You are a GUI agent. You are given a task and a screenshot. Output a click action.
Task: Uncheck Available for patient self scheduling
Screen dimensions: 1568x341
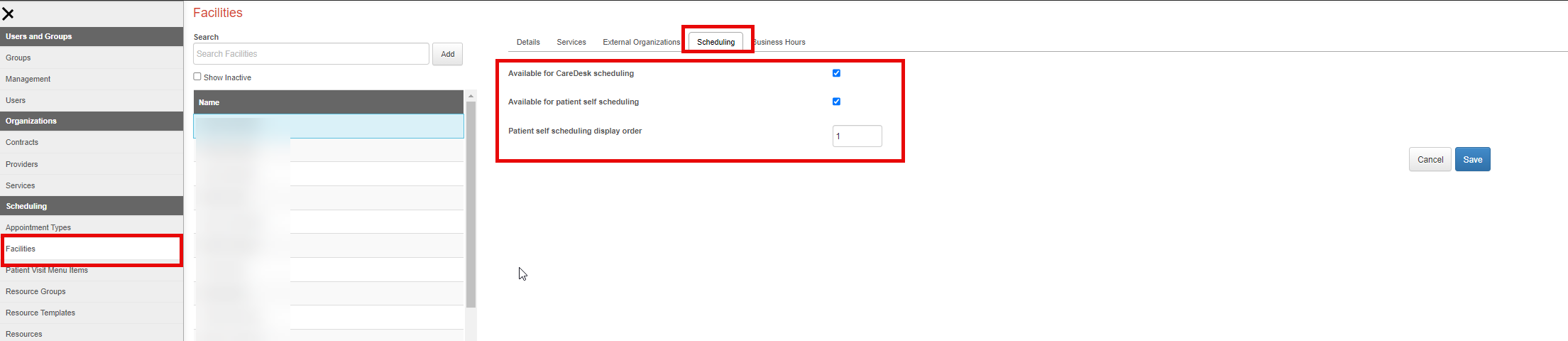pos(836,102)
